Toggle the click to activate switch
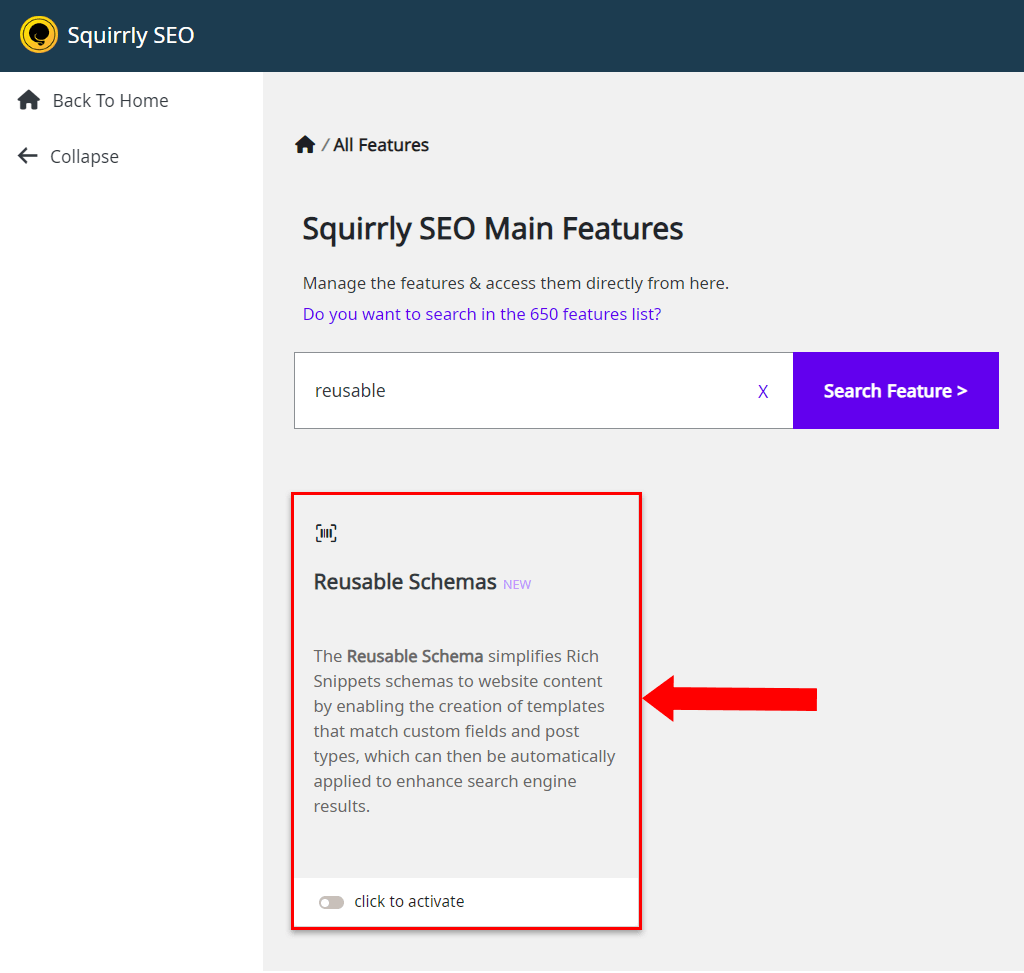 tap(331, 902)
